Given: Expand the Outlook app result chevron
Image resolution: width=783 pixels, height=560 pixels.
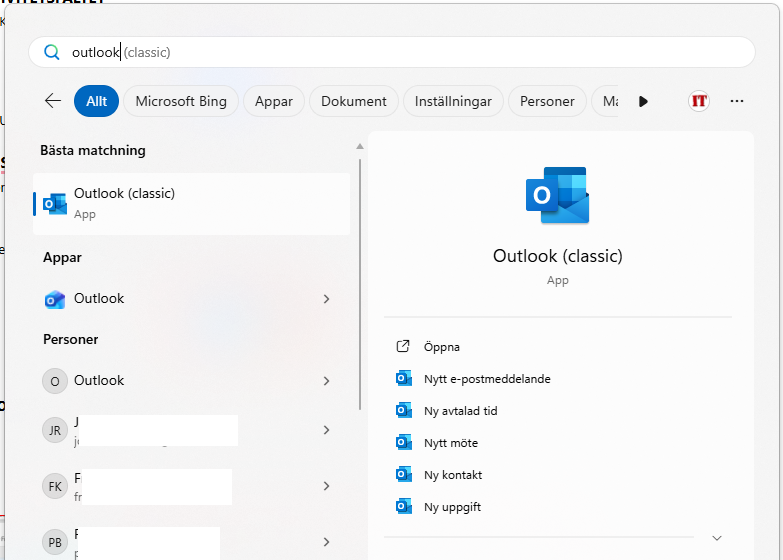Looking at the screenshot, I should tap(326, 299).
